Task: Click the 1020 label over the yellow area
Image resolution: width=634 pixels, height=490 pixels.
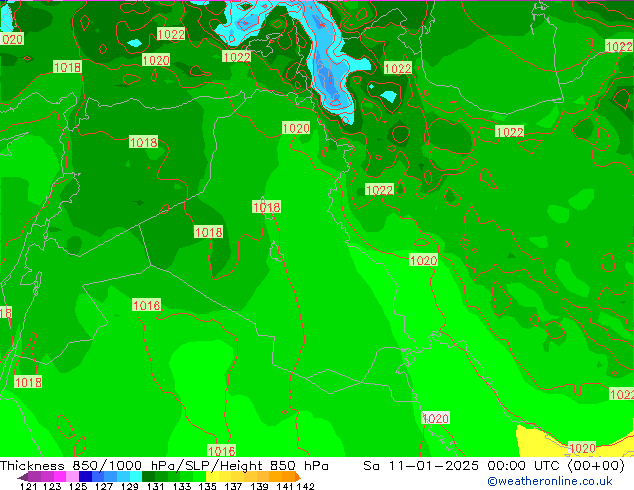Action: [582, 448]
